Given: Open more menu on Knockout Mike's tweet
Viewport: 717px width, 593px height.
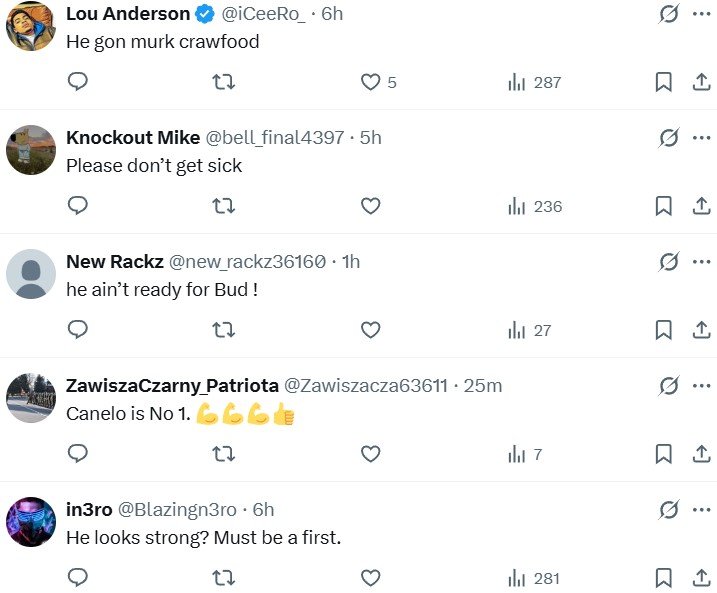Looking at the screenshot, I should point(701,138).
